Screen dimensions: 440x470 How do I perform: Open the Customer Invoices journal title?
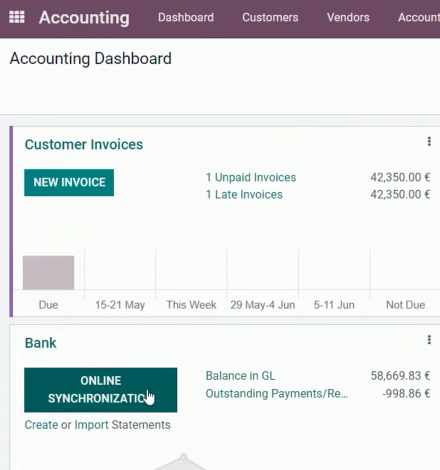tap(84, 144)
